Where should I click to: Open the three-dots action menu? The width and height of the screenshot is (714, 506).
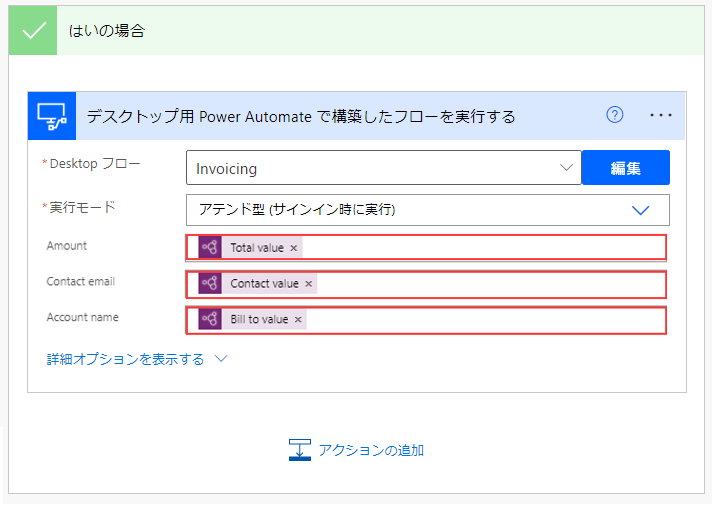(661, 115)
